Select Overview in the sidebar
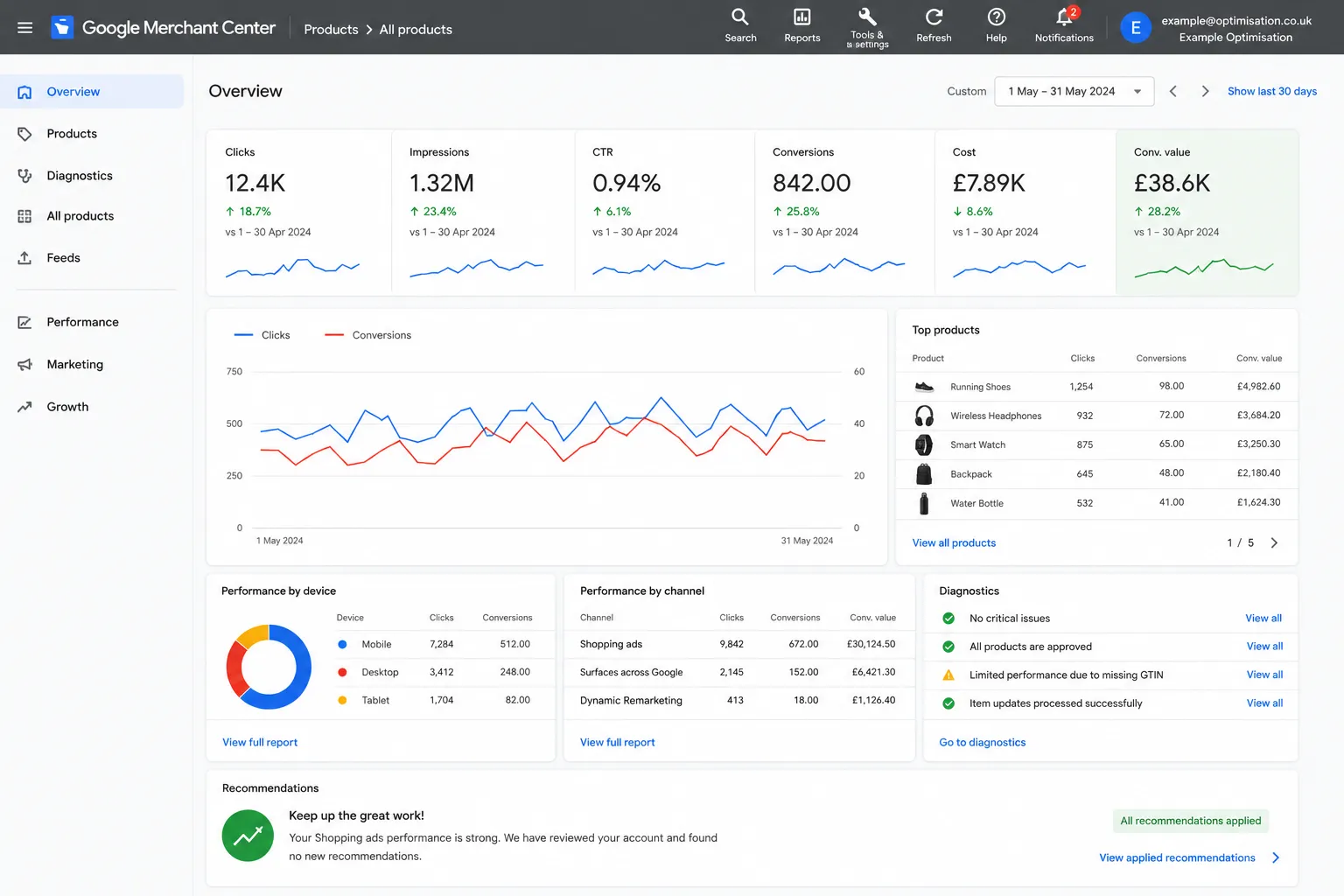 pyautogui.click(x=92, y=92)
